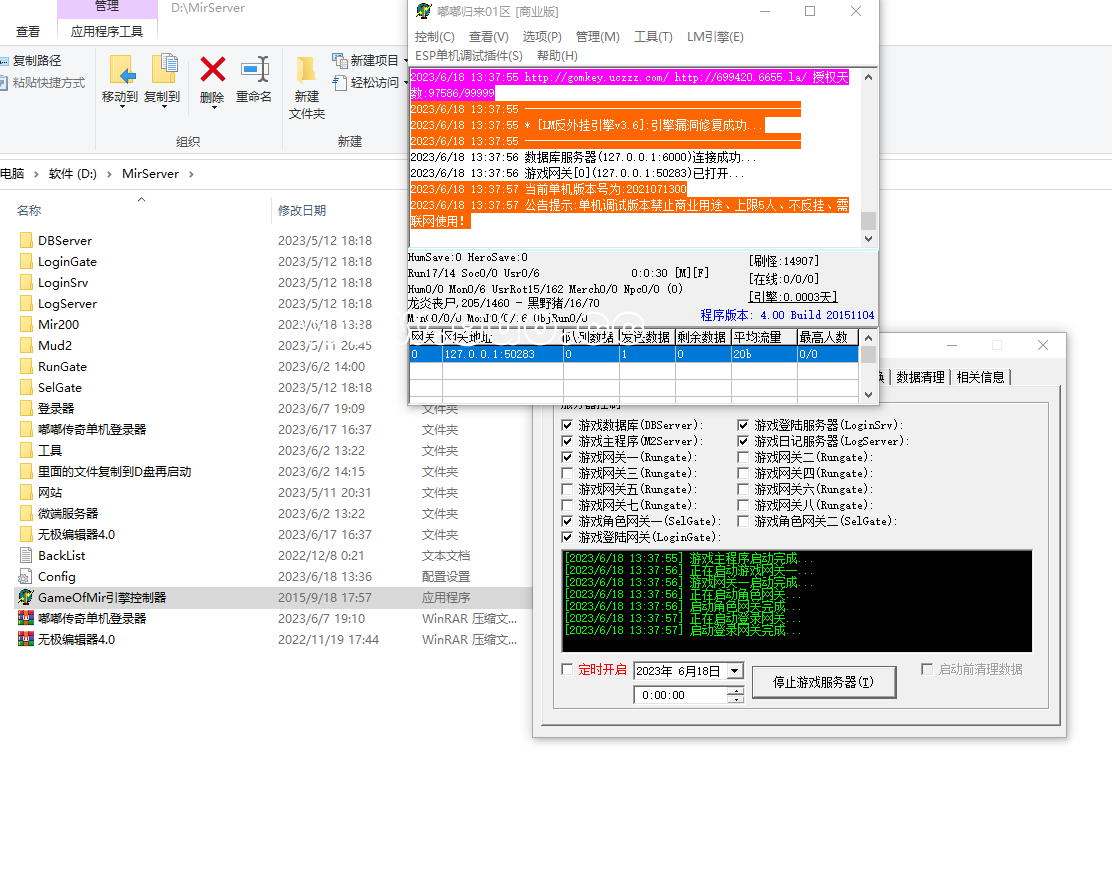1112x883 pixels.
Task: Click the 复制到 (Copy to) icon
Action: click(x=165, y=70)
